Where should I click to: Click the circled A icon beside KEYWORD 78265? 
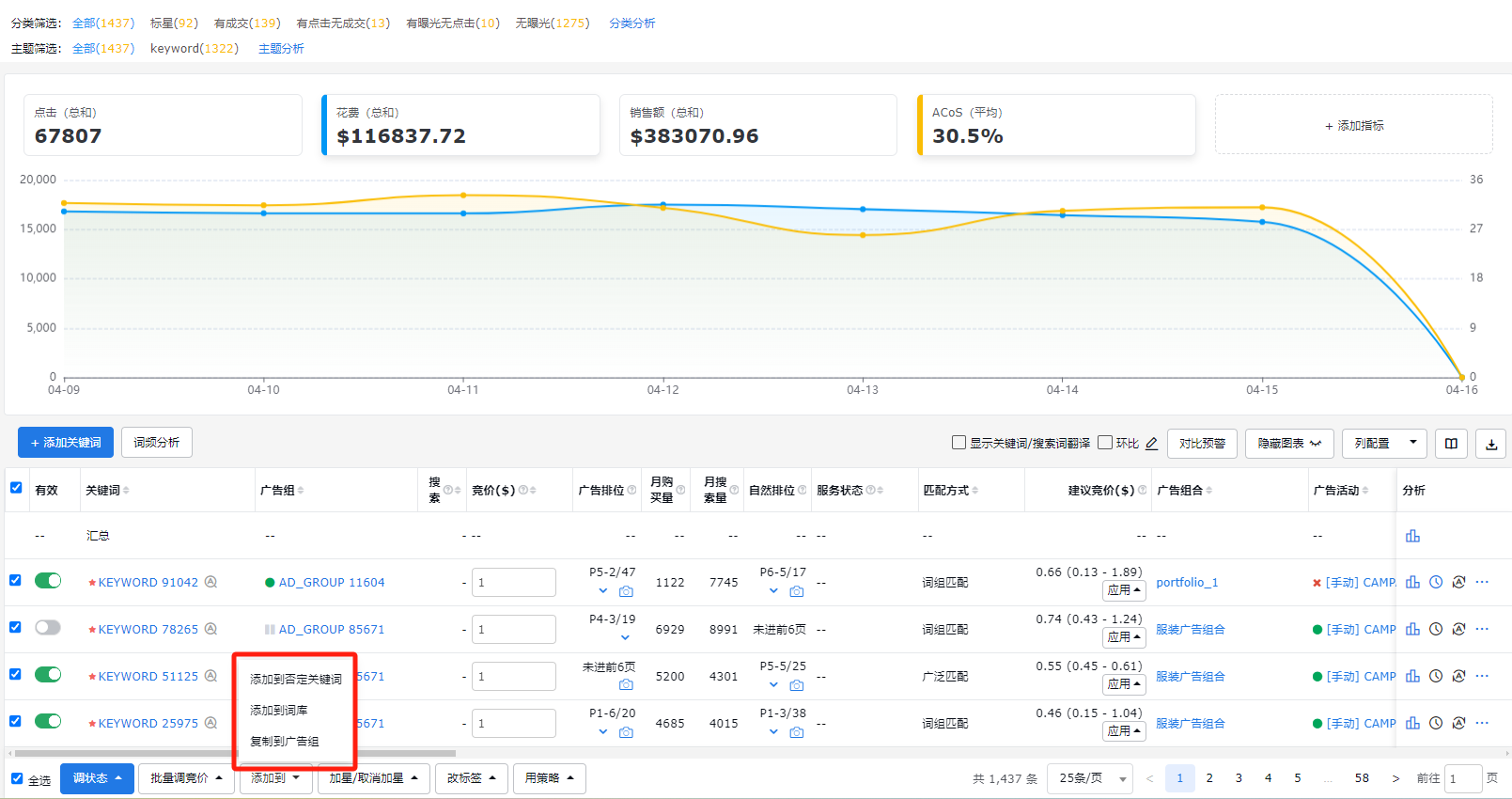coord(211,629)
